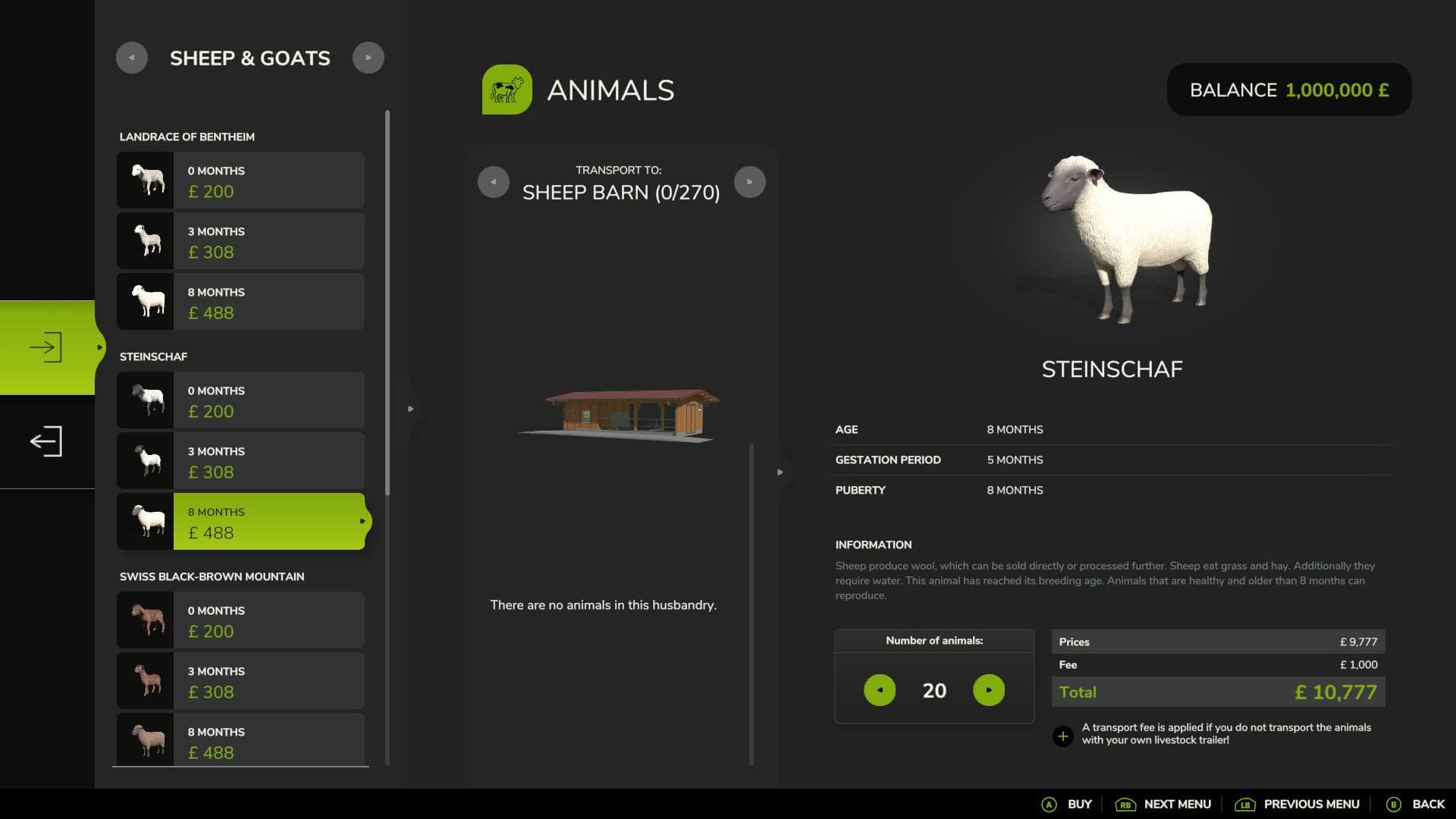Select Landrace of Bentheim 8 months sheep
Image resolution: width=1456 pixels, height=819 pixels.
[241, 302]
